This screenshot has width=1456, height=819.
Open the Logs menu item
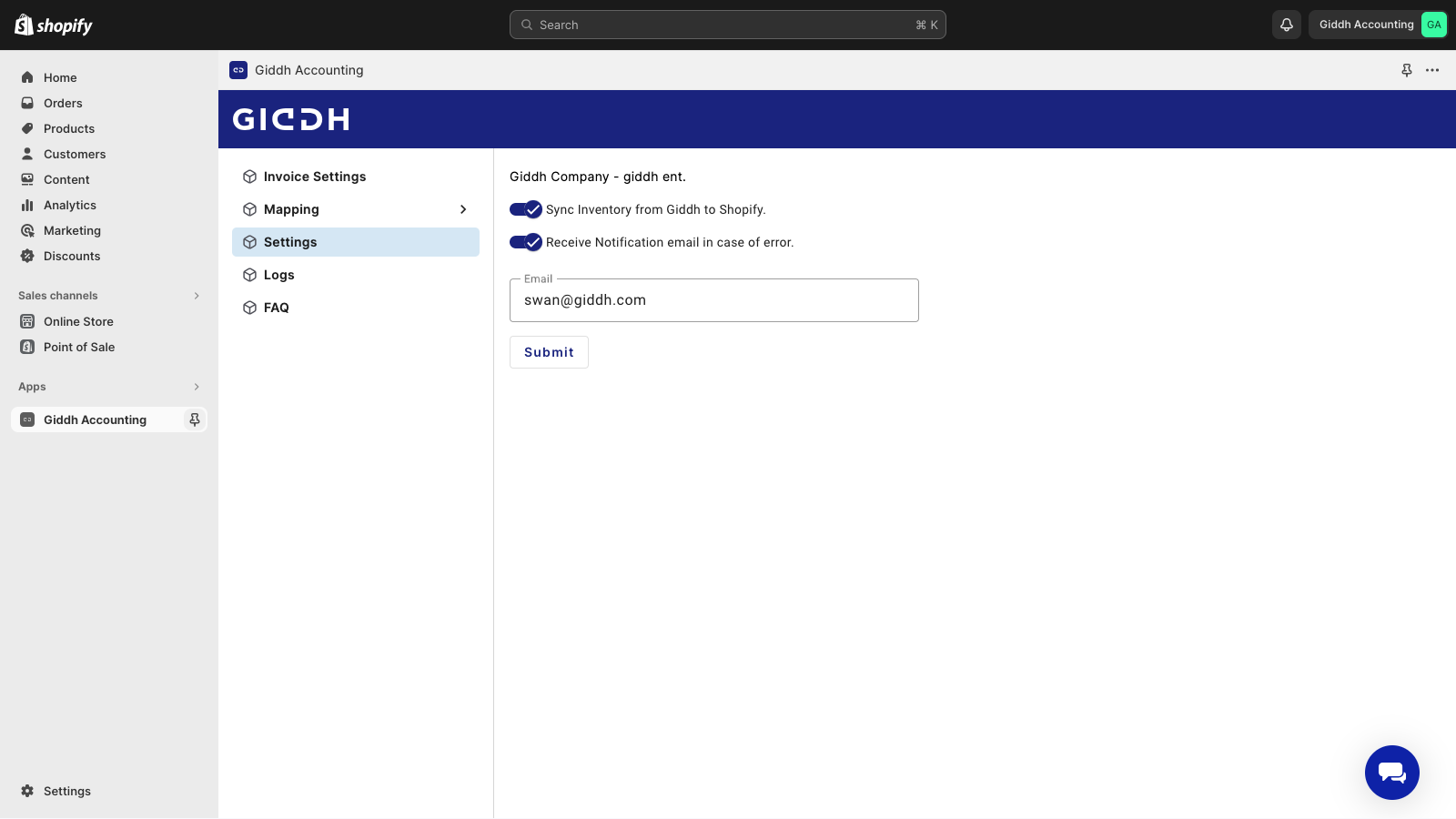pyautogui.click(x=356, y=275)
